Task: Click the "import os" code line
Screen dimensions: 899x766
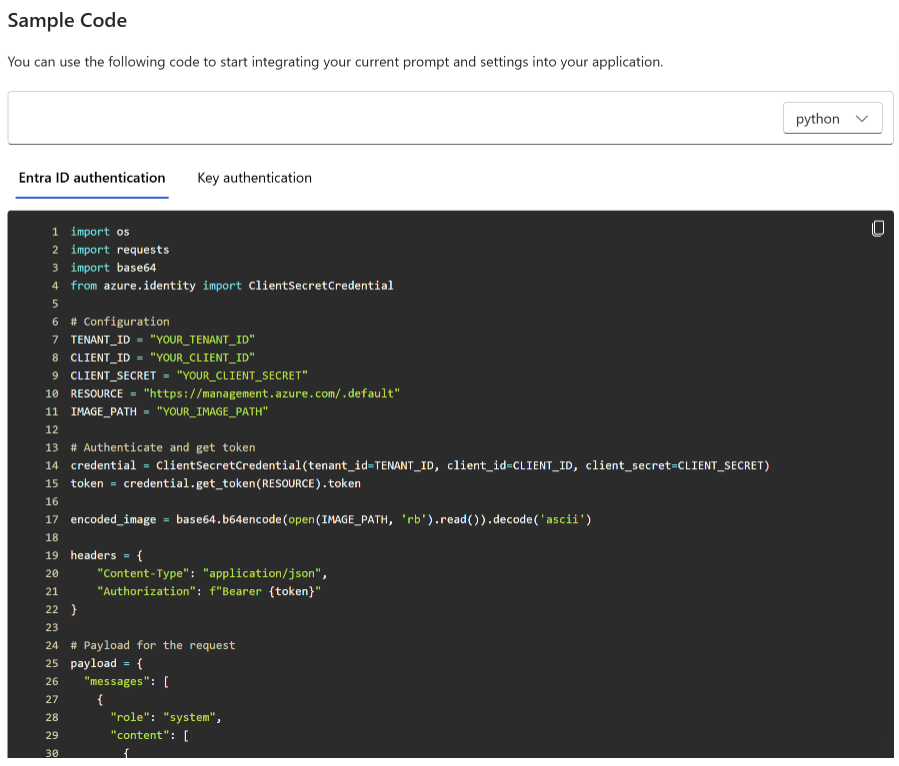Action: (x=100, y=232)
